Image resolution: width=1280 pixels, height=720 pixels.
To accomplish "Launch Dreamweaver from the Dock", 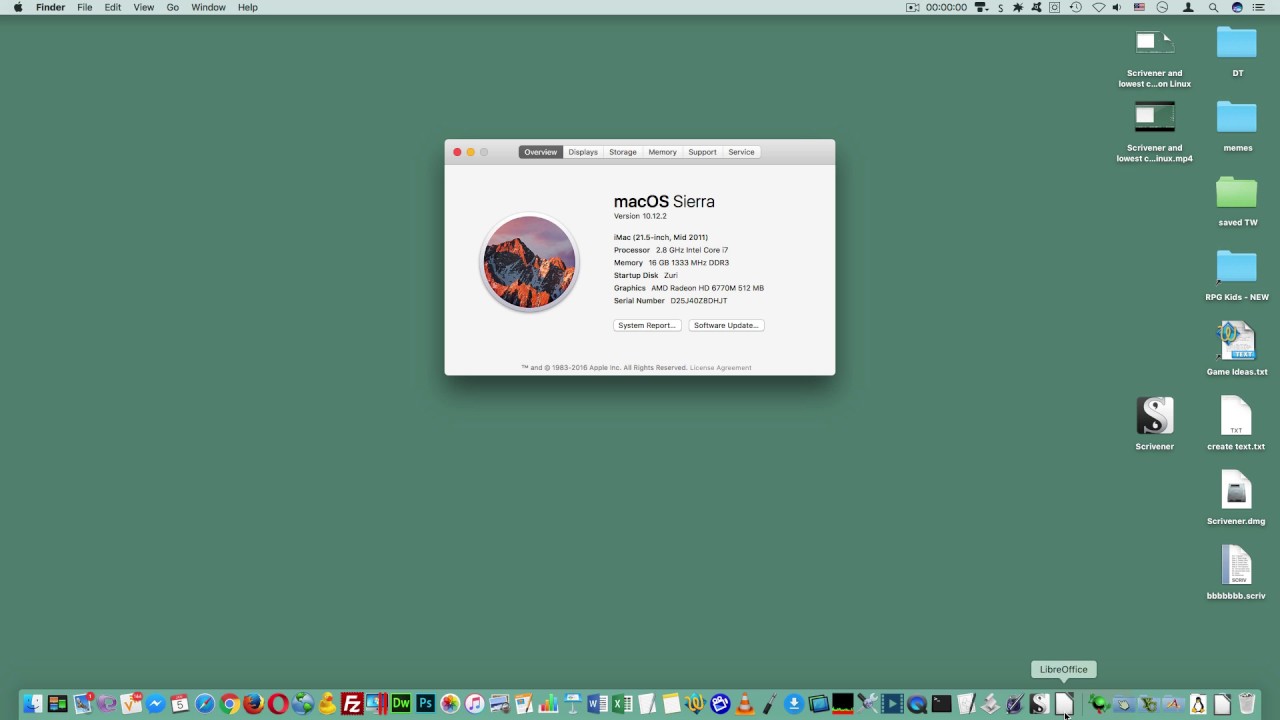I will coord(401,704).
